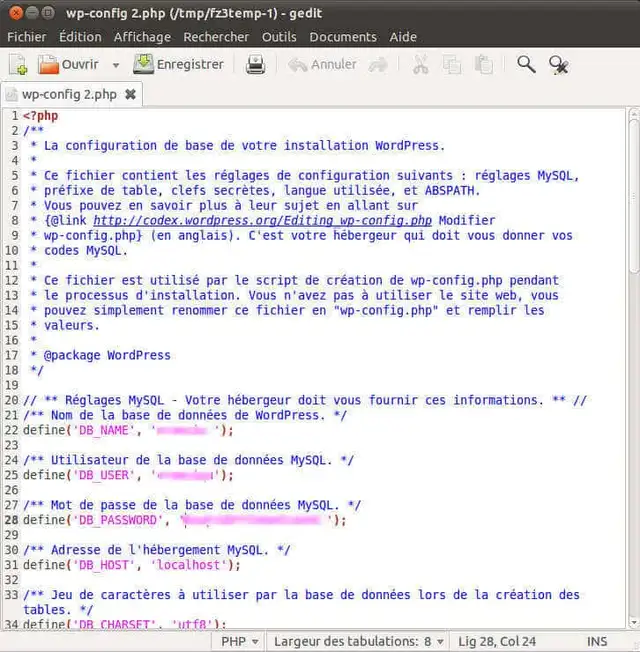This screenshot has width=640, height=652.
Task: Paste with clipboard icon
Action: pos(484,65)
